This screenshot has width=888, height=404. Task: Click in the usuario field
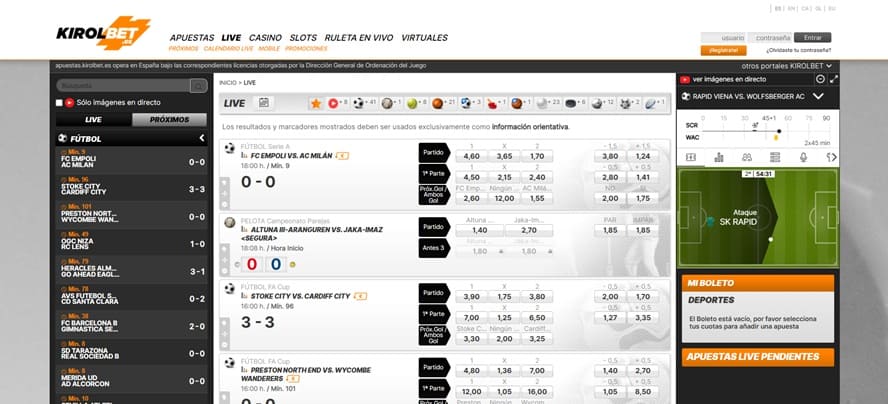tap(723, 37)
